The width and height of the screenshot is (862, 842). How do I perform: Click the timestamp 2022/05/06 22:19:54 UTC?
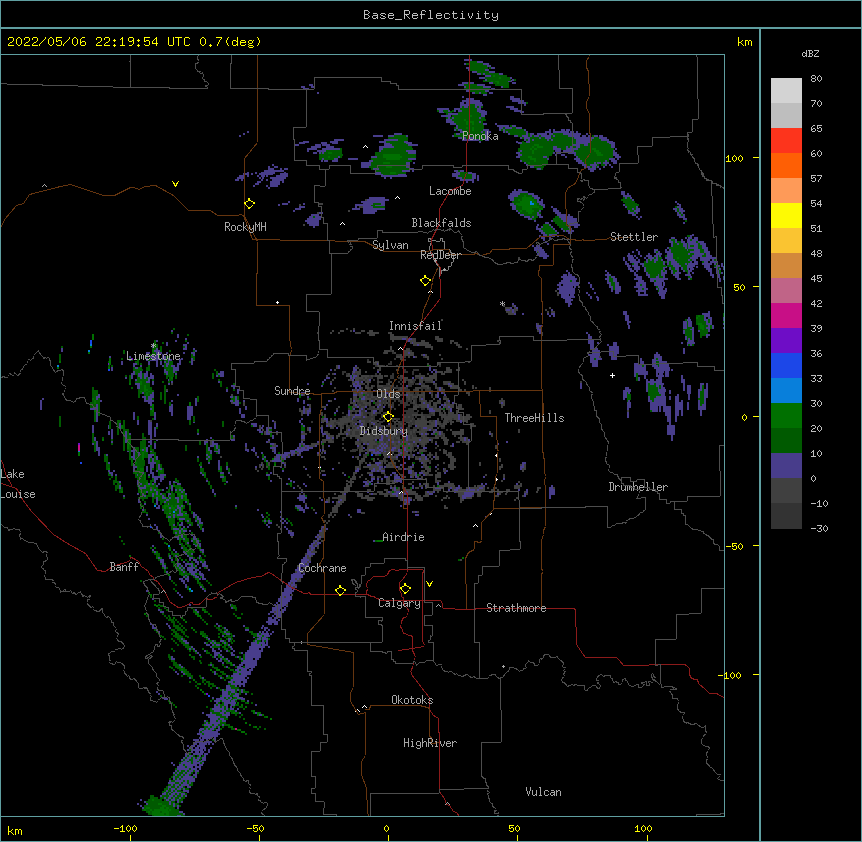click(x=99, y=42)
